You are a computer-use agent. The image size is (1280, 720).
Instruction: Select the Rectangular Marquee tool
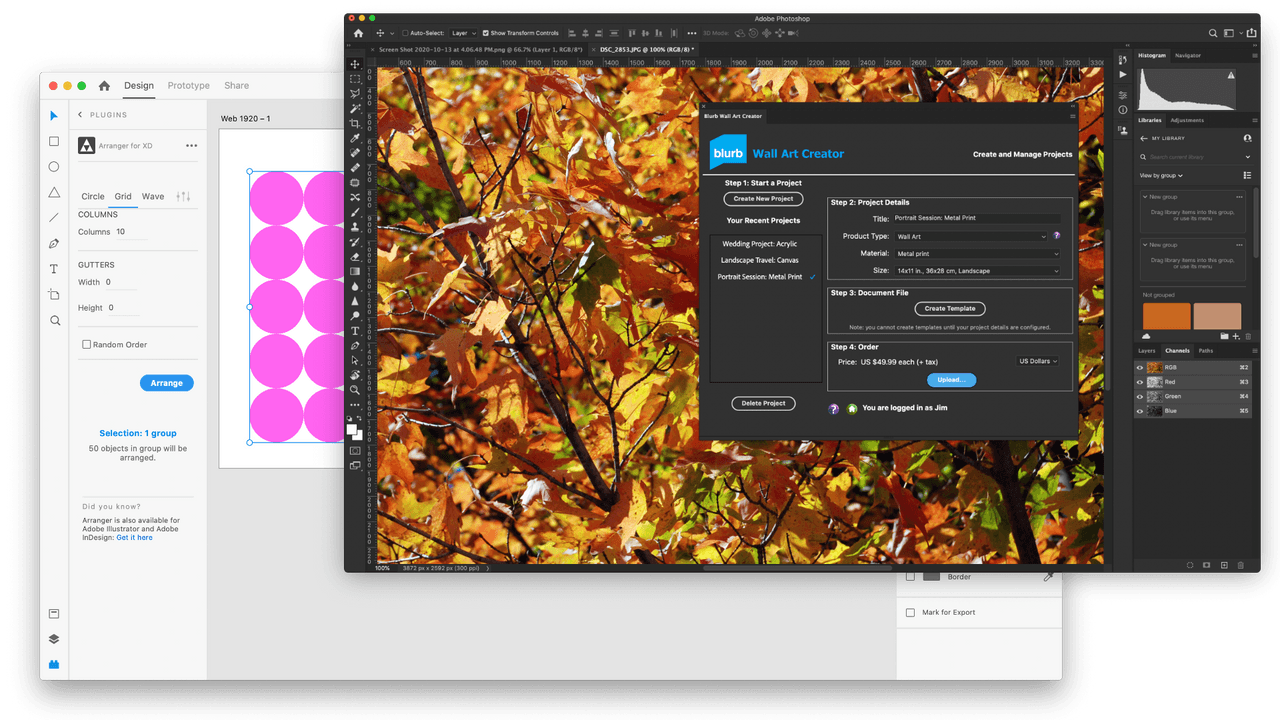click(x=355, y=79)
